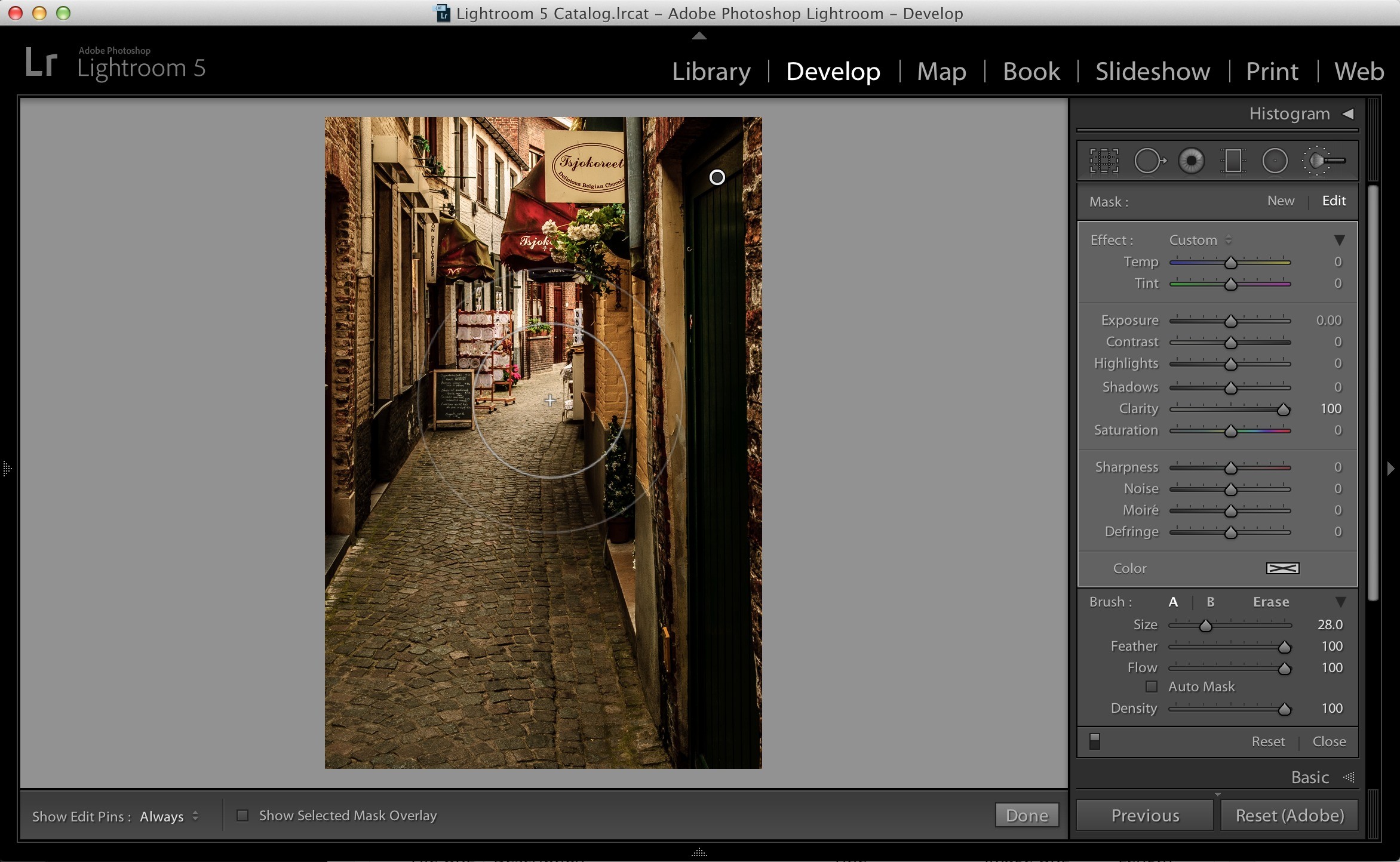This screenshot has width=1400, height=862.
Task: Click the Defringe slider handle
Action: [x=1230, y=532]
